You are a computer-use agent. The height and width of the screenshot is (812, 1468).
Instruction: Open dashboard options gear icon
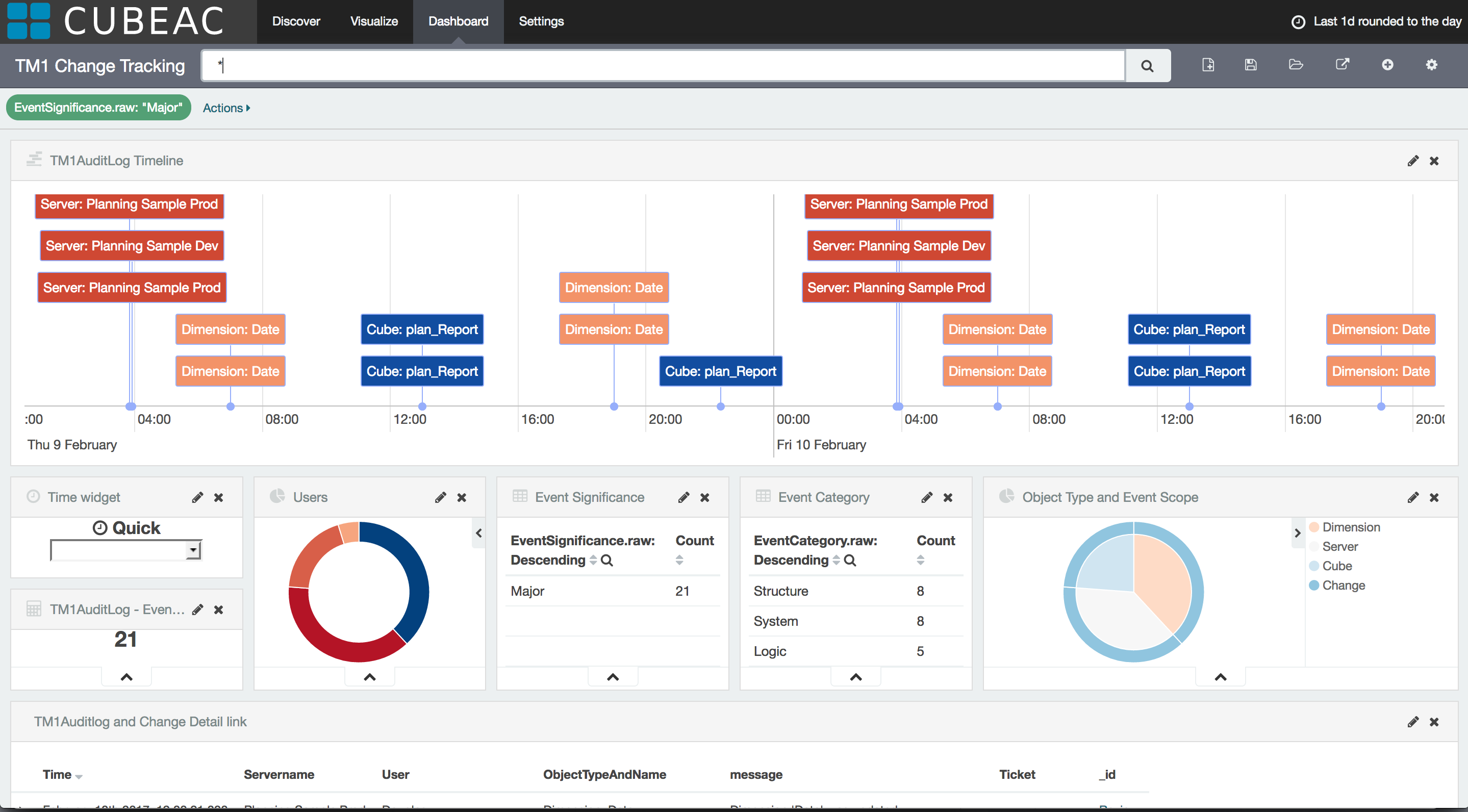[x=1431, y=65]
